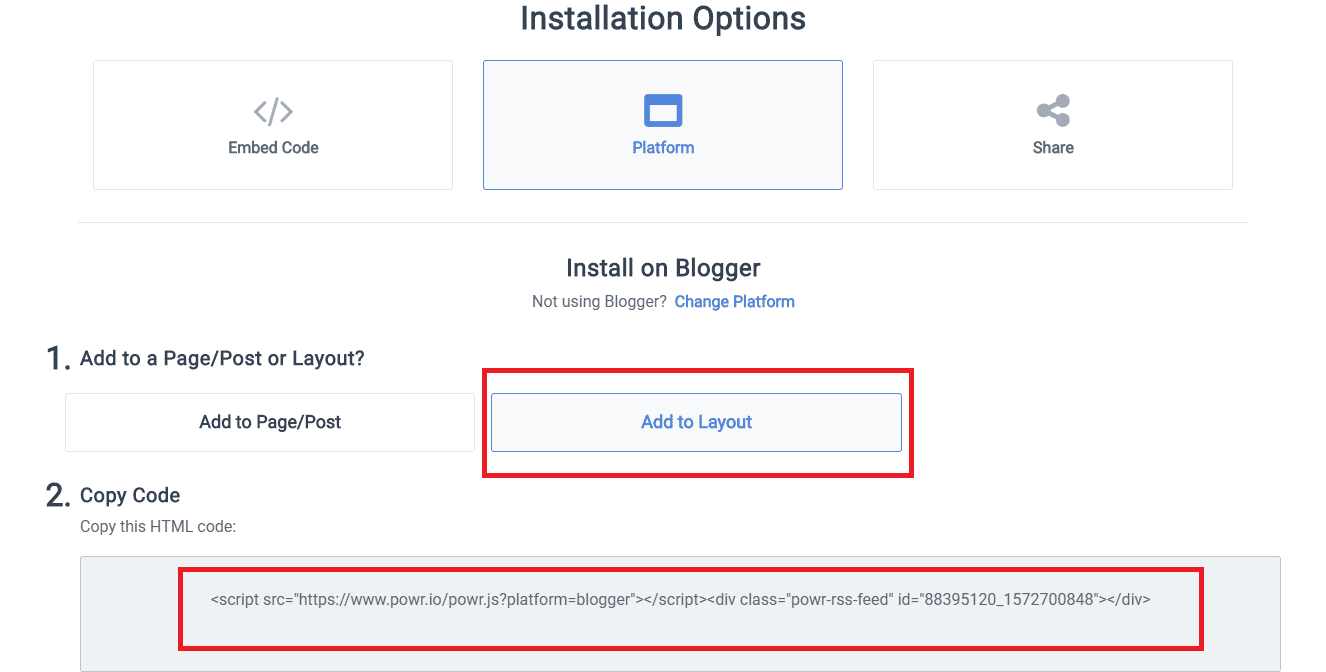The width and height of the screenshot is (1326, 672).
Task: Click the Share nodes icon
Action: pyautogui.click(x=1053, y=110)
